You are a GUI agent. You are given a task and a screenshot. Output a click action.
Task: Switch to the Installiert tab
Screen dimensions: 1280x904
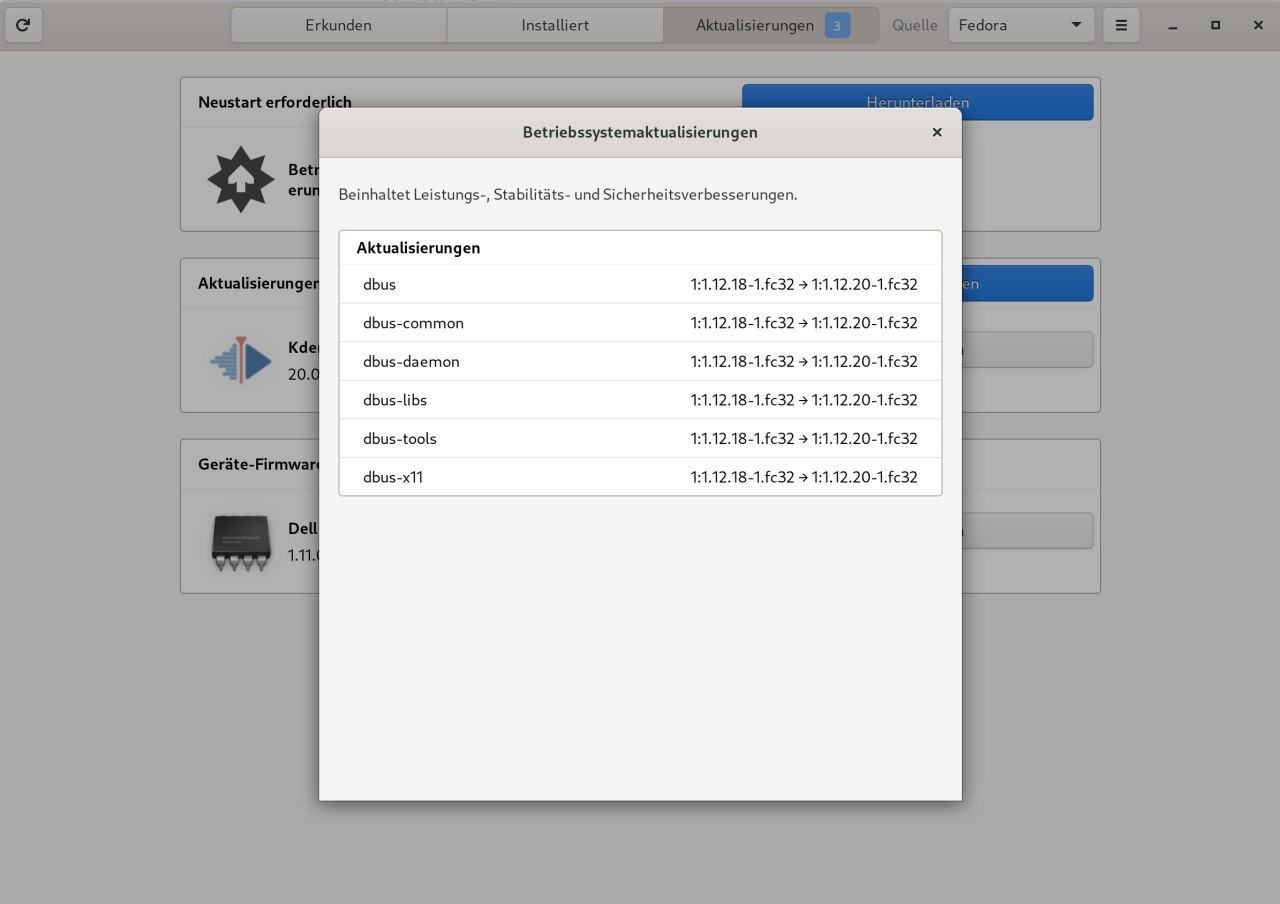555,25
